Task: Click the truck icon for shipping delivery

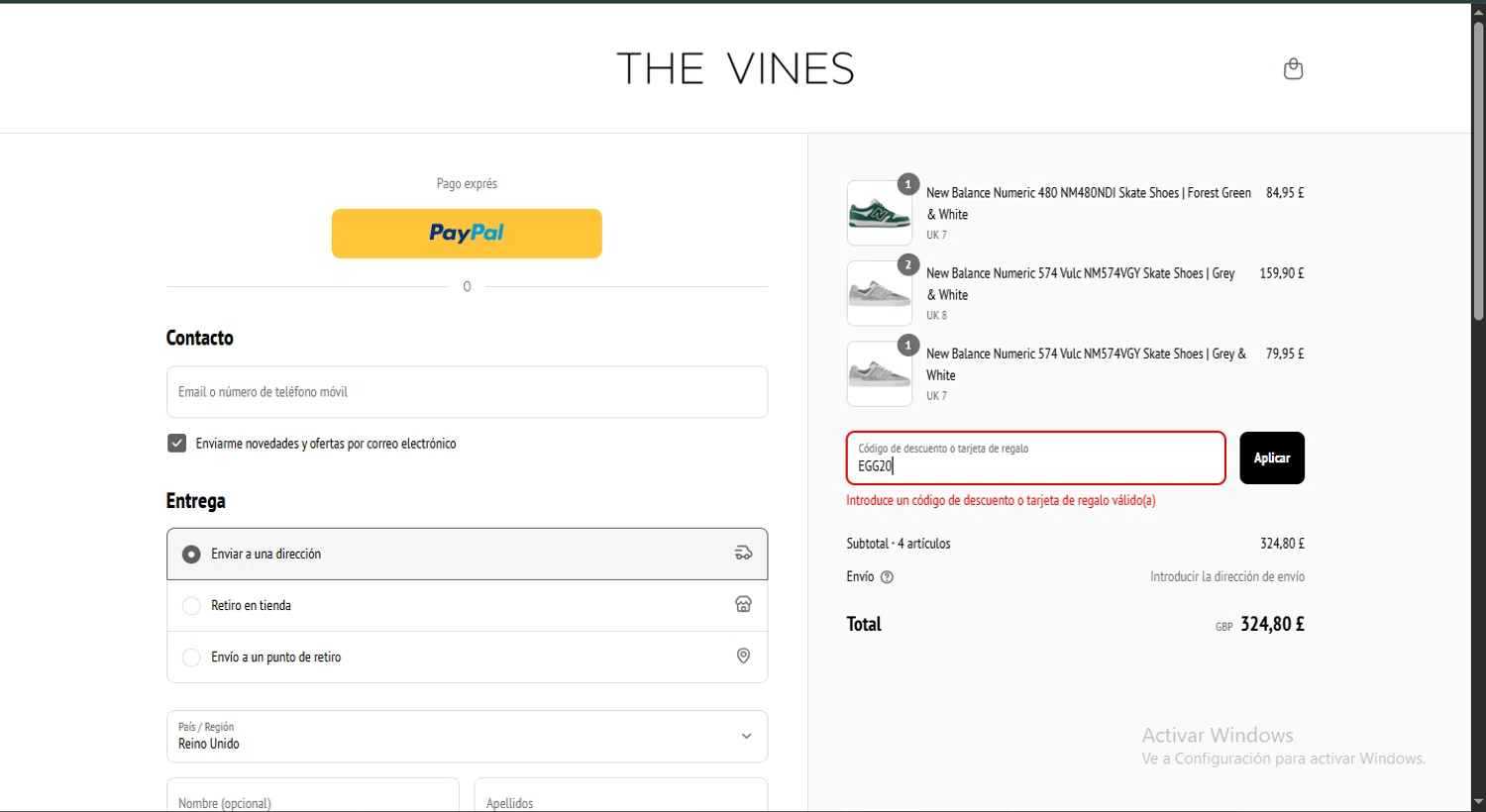Action: click(743, 553)
